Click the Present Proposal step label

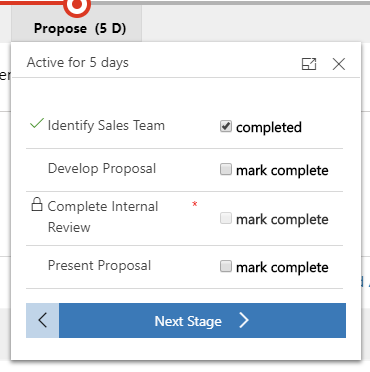tap(99, 266)
